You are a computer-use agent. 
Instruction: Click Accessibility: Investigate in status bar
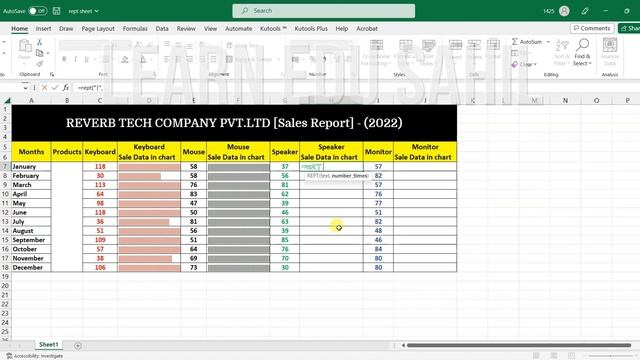click(35, 356)
